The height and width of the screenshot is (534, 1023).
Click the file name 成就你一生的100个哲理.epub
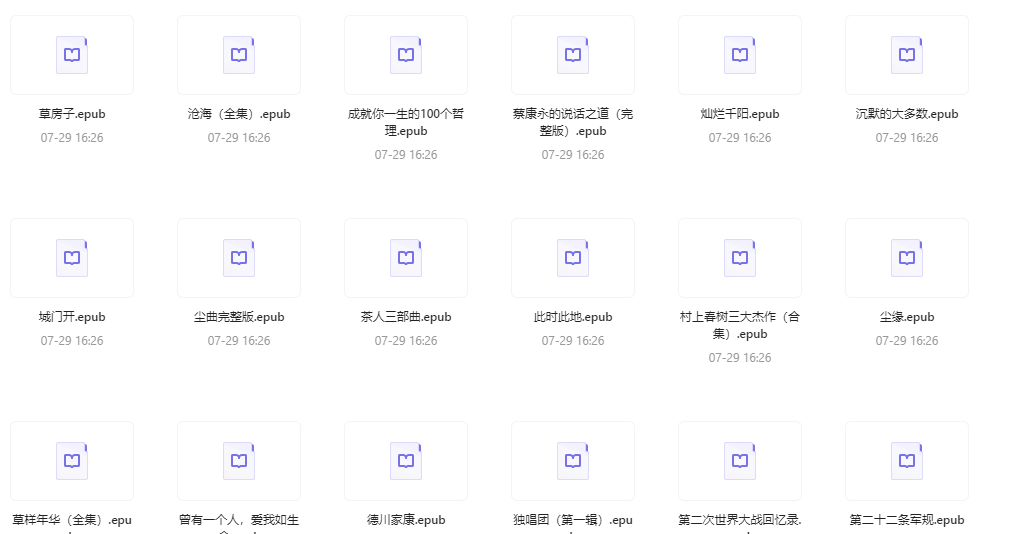(x=406, y=122)
